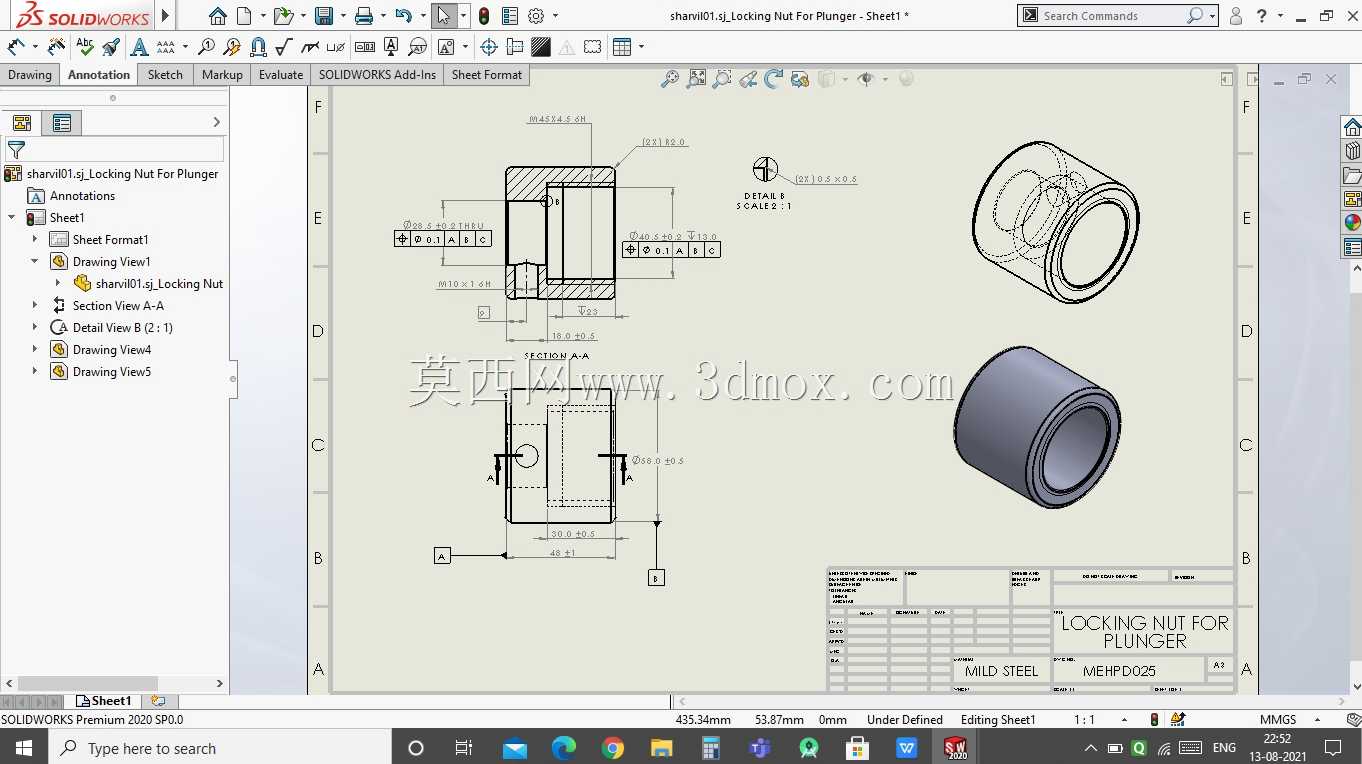The width and height of the screenshot is (1362, 764).
Task: Insert a Centerline annotation
Action: click(515, 46)
